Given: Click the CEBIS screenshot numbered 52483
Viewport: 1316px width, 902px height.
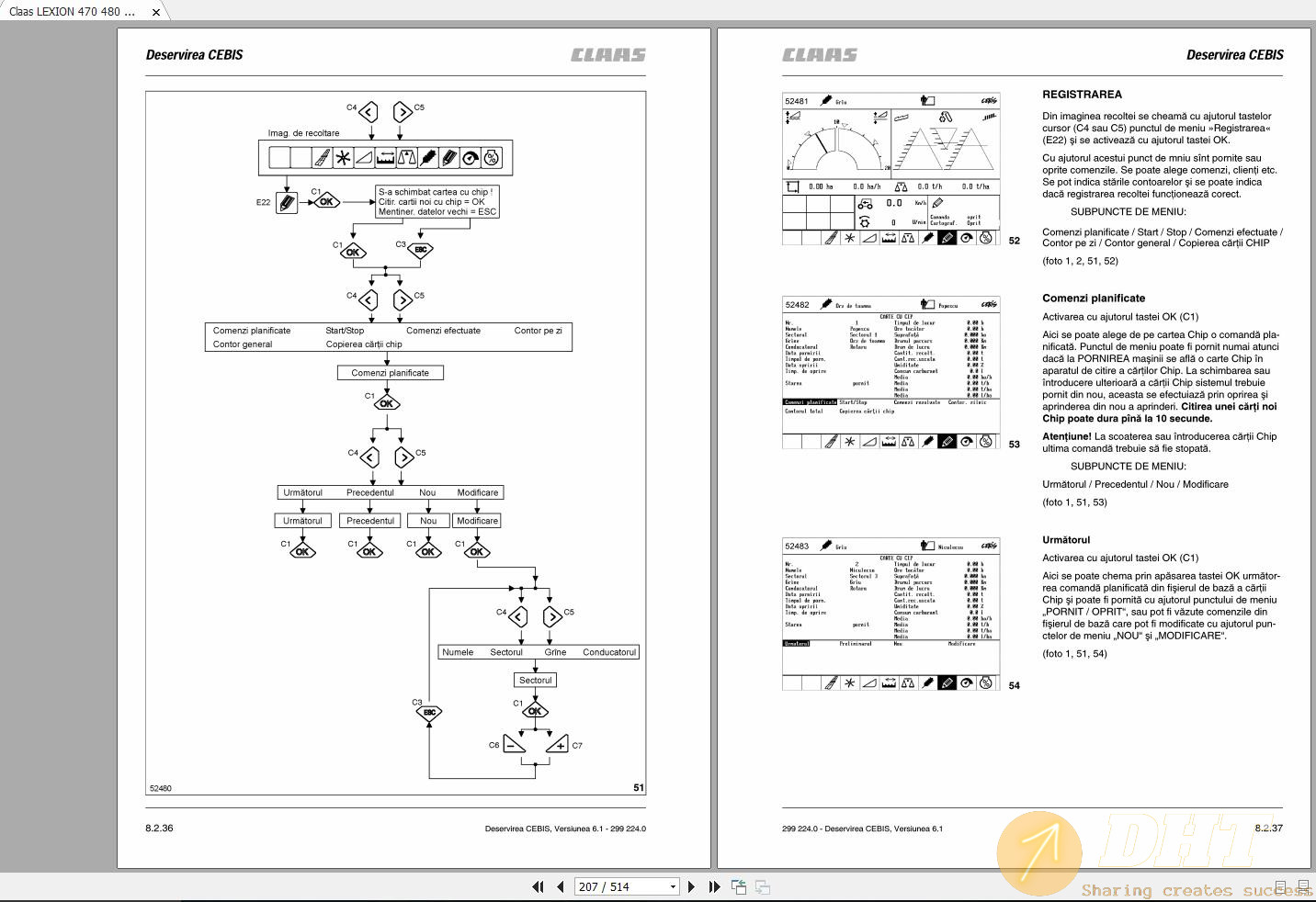Looking at the screenshot, I should coord(891,614).
